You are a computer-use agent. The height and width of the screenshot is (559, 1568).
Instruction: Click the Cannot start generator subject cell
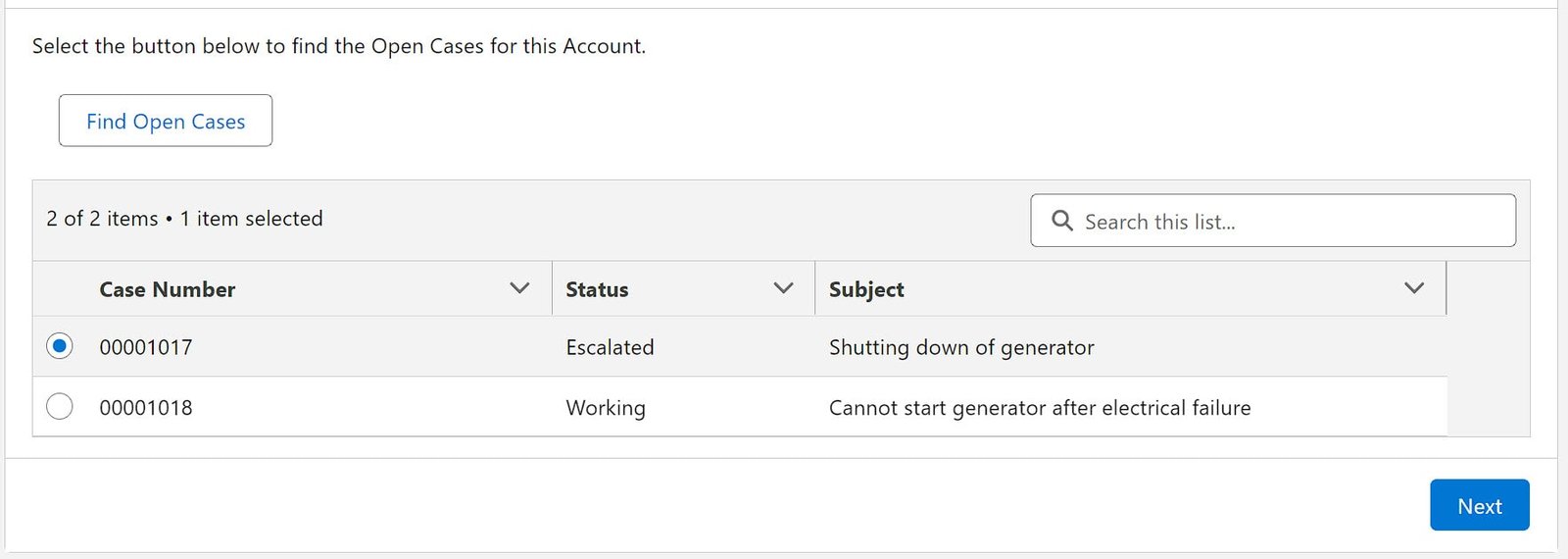pyautogui.click(x=1040, y=408)
